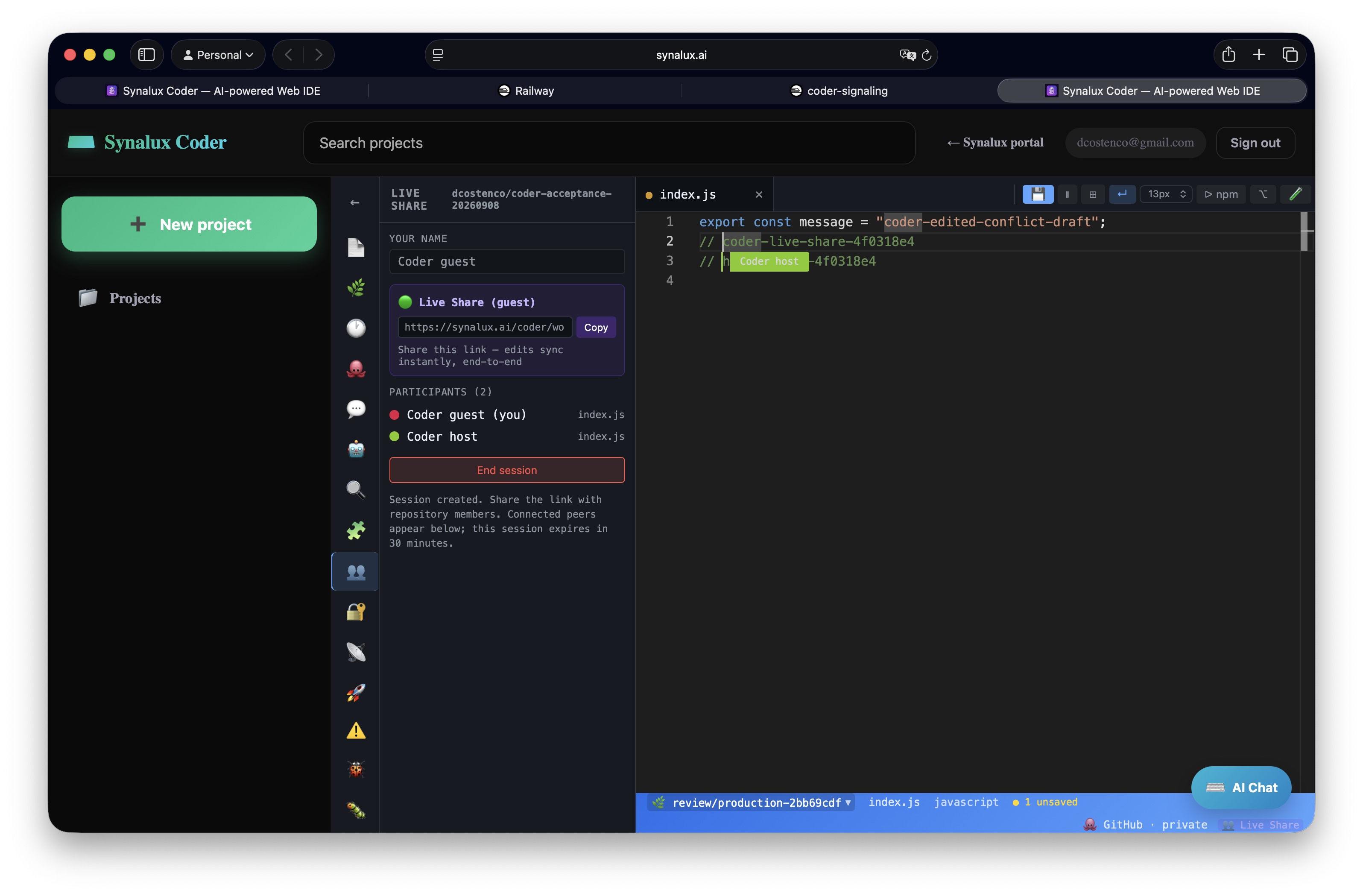Screen dimensions: 1363x896
Task: Select participant 'Coder host'
Action: click(x=507, y=436)
